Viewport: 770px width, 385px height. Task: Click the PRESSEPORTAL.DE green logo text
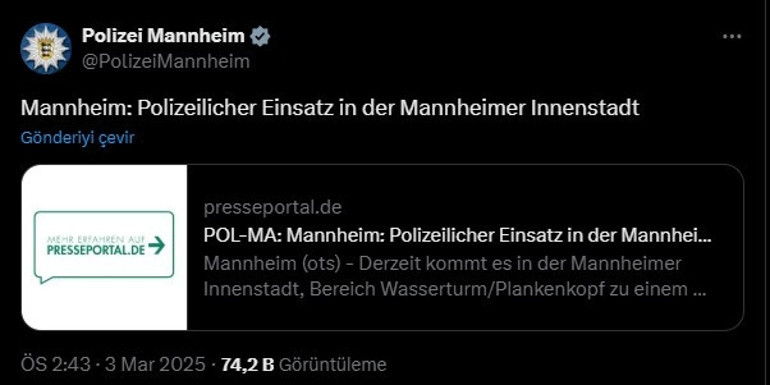point(96,250)
